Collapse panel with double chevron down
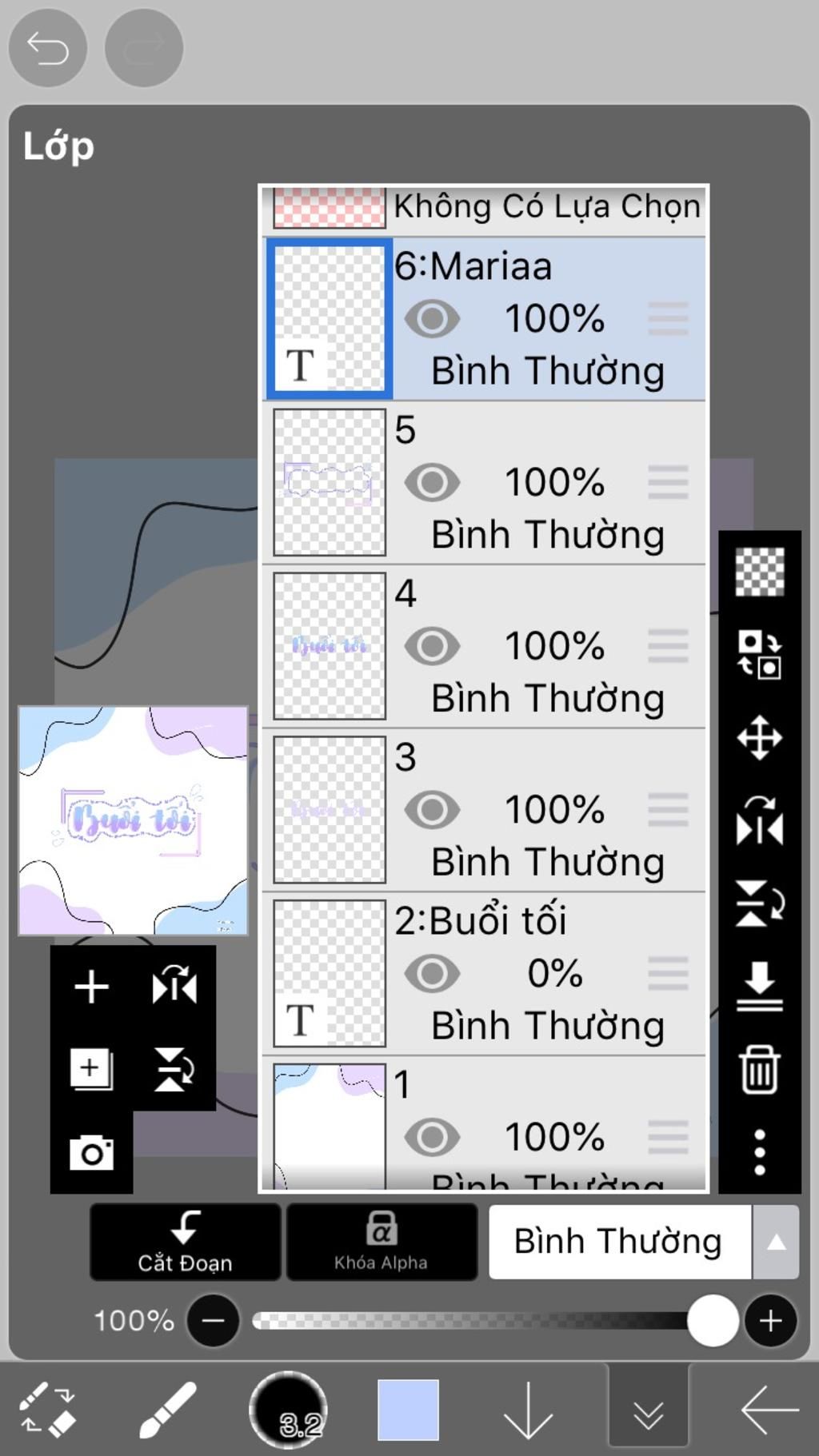 tap(648, 1411)
